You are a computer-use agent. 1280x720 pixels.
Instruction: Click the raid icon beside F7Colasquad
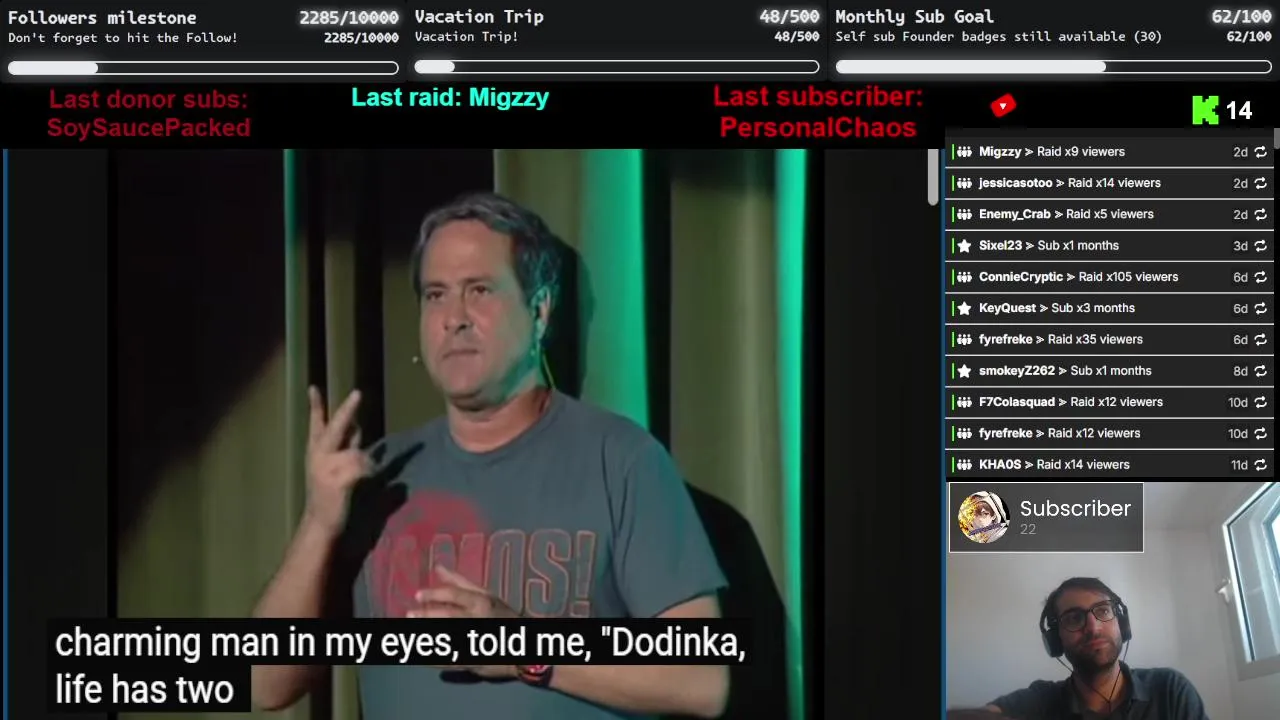pyautogui.click(x=964, y=402)
